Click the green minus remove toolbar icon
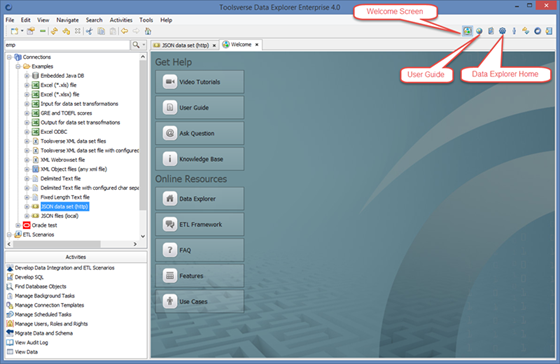Screen dimensions: 560x364 (x=42, y=31)
